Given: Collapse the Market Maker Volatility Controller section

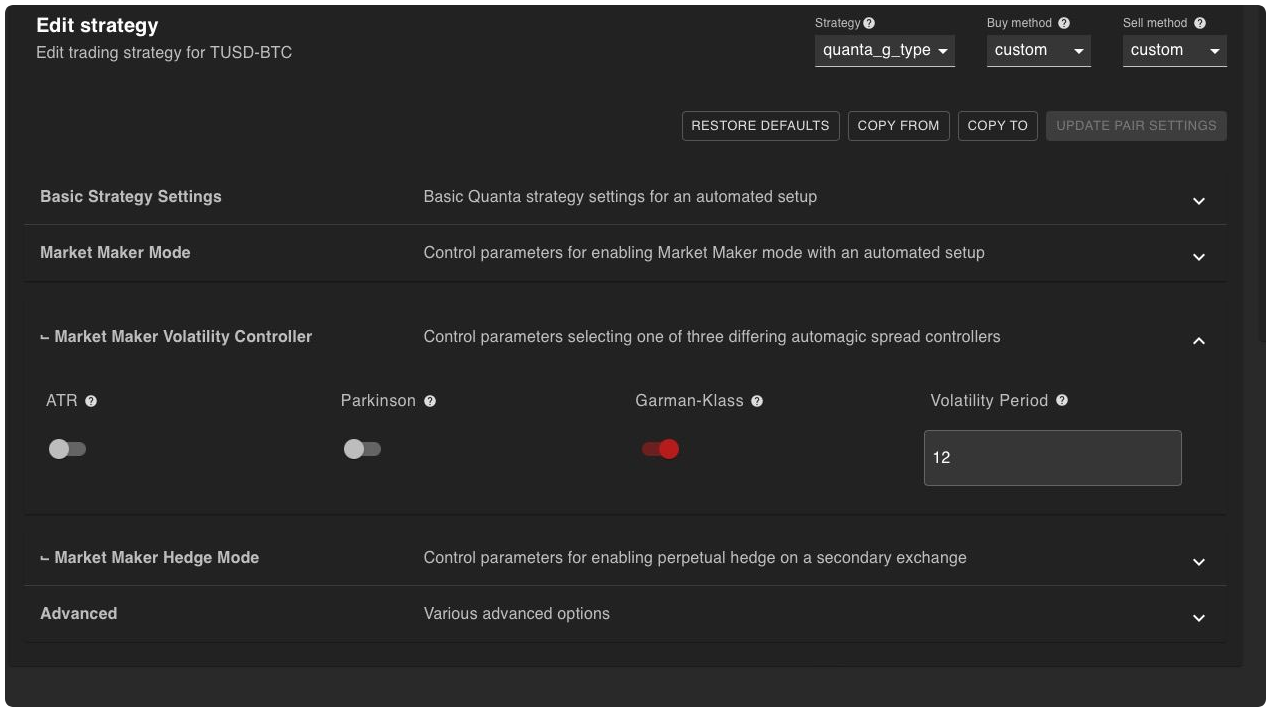Looking at the screenshot, I should coord(1199,341).
